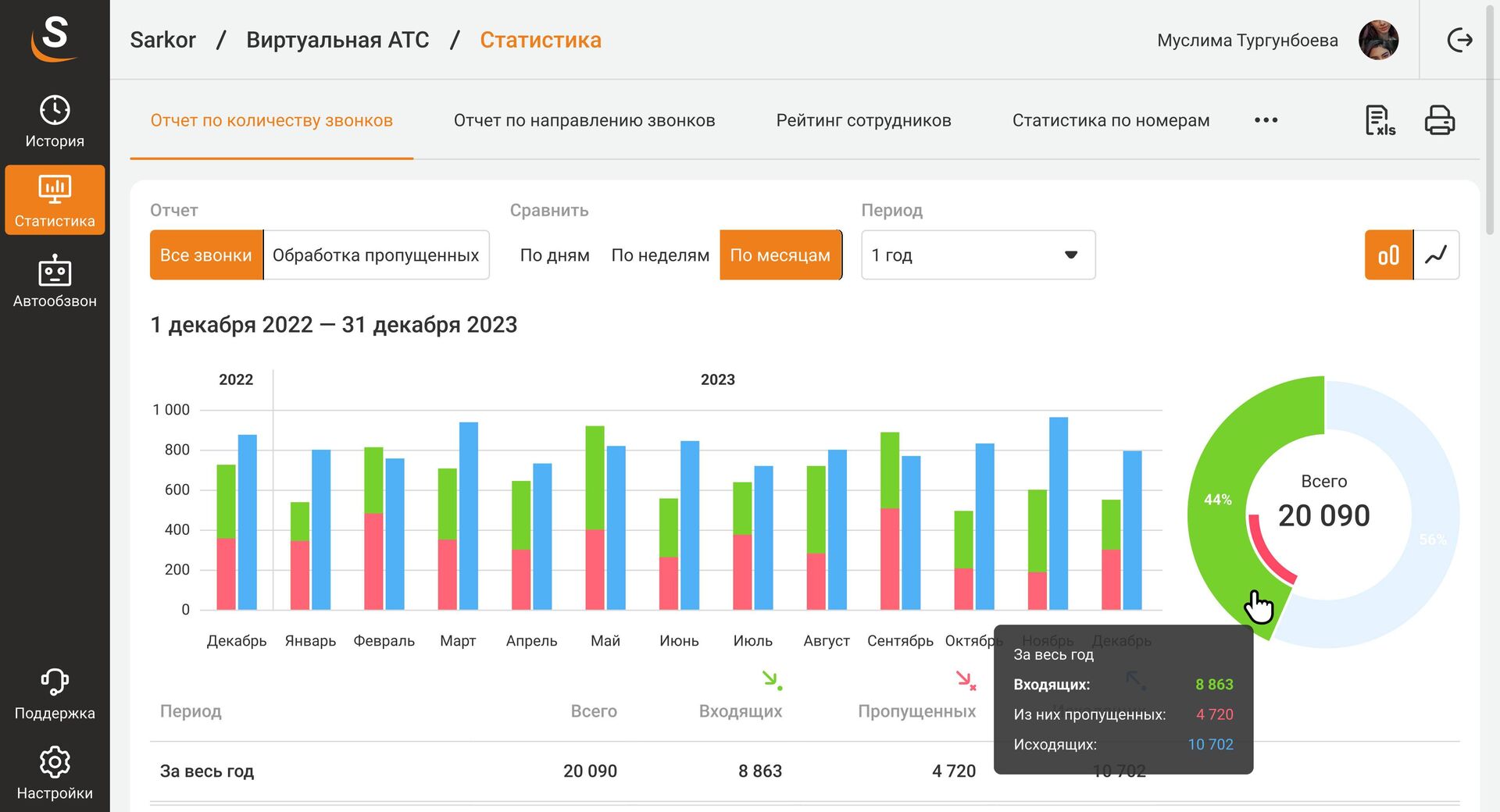Open Настройки gear icon

pos(55,762)
